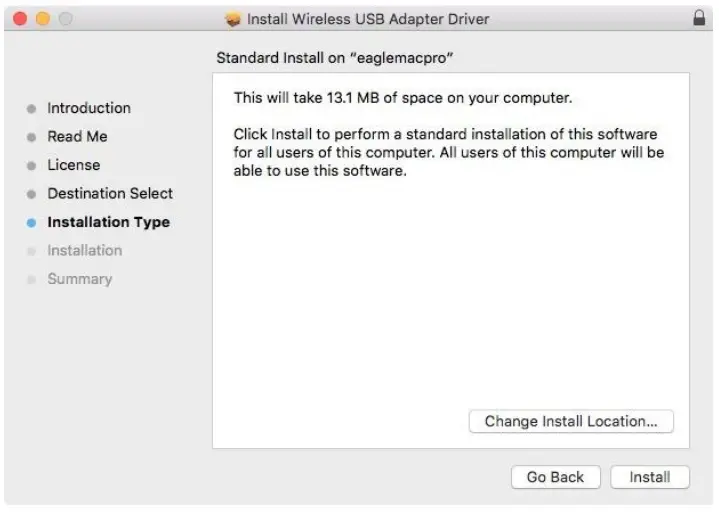Select the Read Me step
Screen dimensions: 719x512
[x=77, y=136]
